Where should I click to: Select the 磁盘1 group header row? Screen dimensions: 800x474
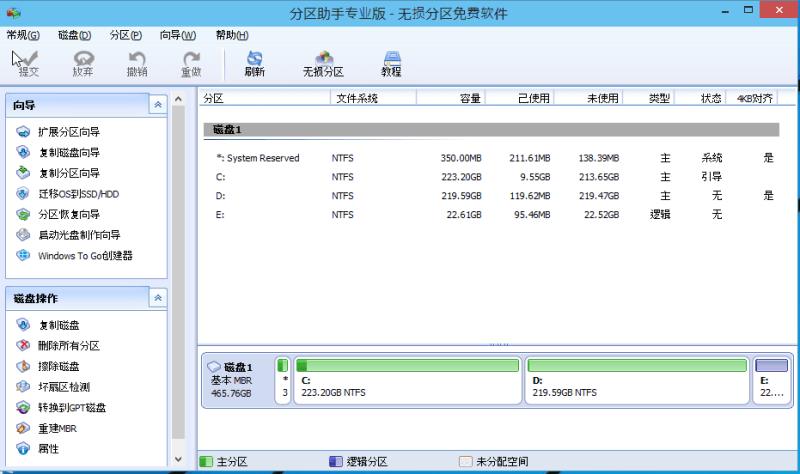(491, 130)
